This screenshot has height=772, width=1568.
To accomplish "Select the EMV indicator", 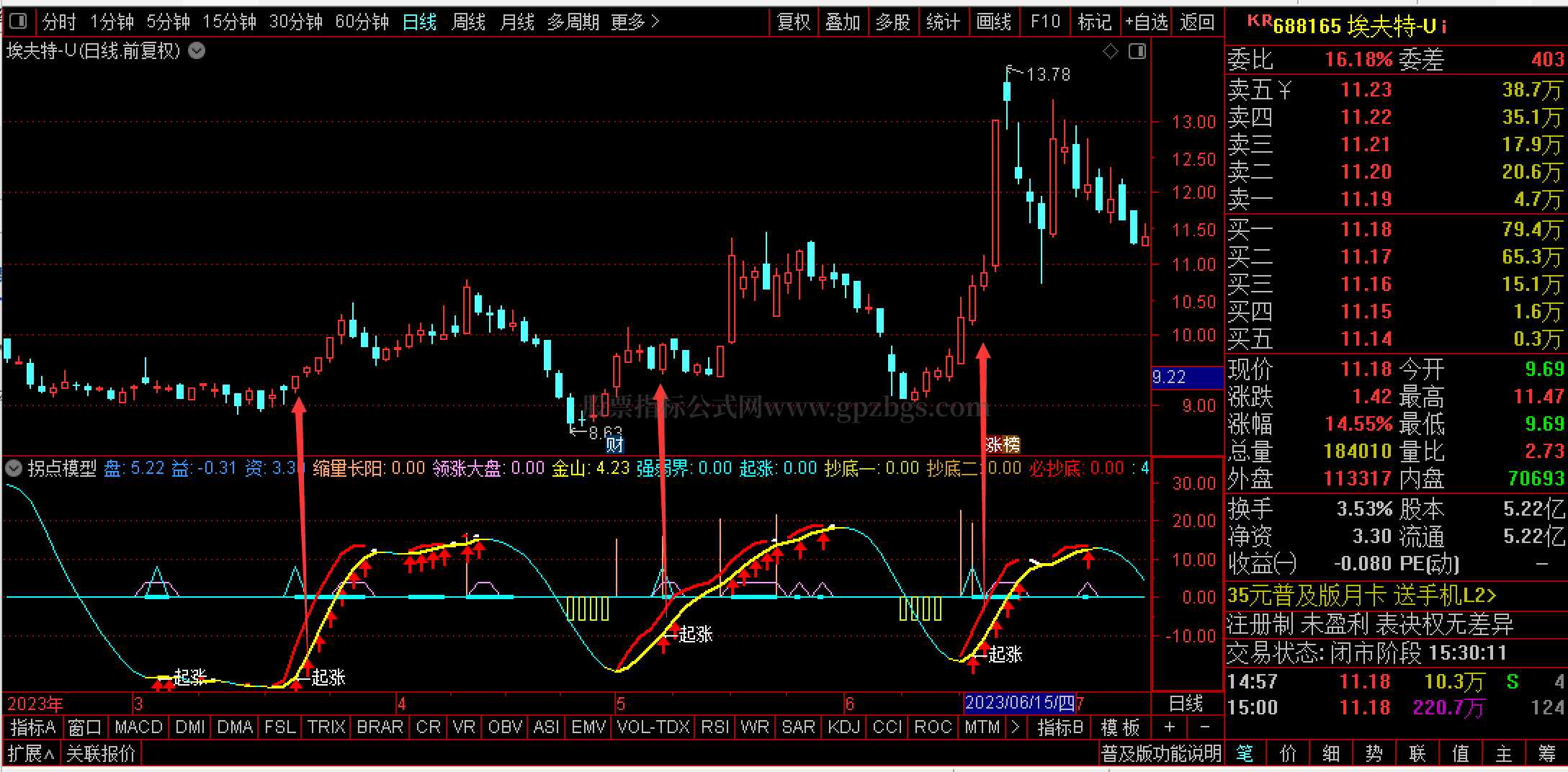I will point(589,727).
